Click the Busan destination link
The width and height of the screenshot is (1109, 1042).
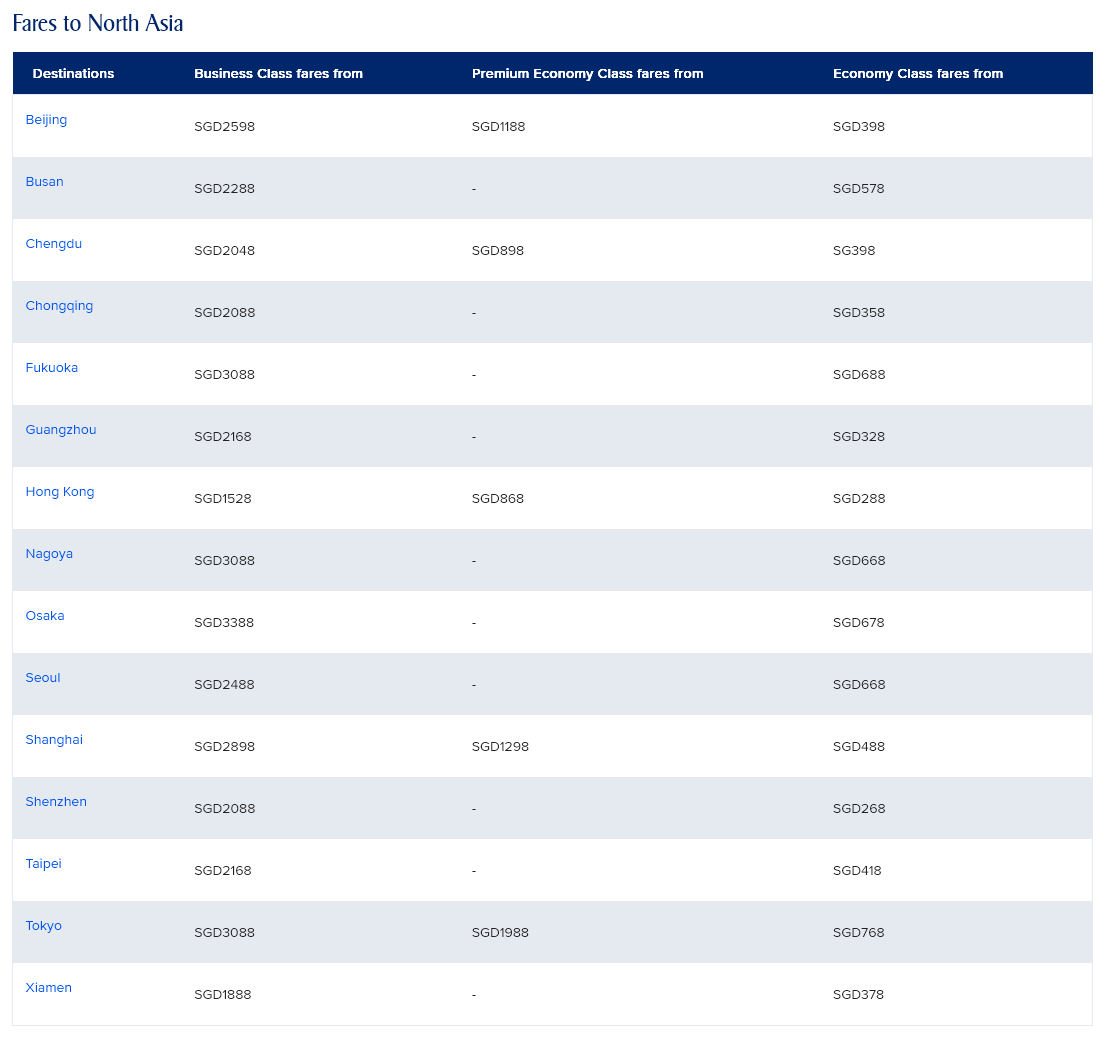click(x=44, y=182)
